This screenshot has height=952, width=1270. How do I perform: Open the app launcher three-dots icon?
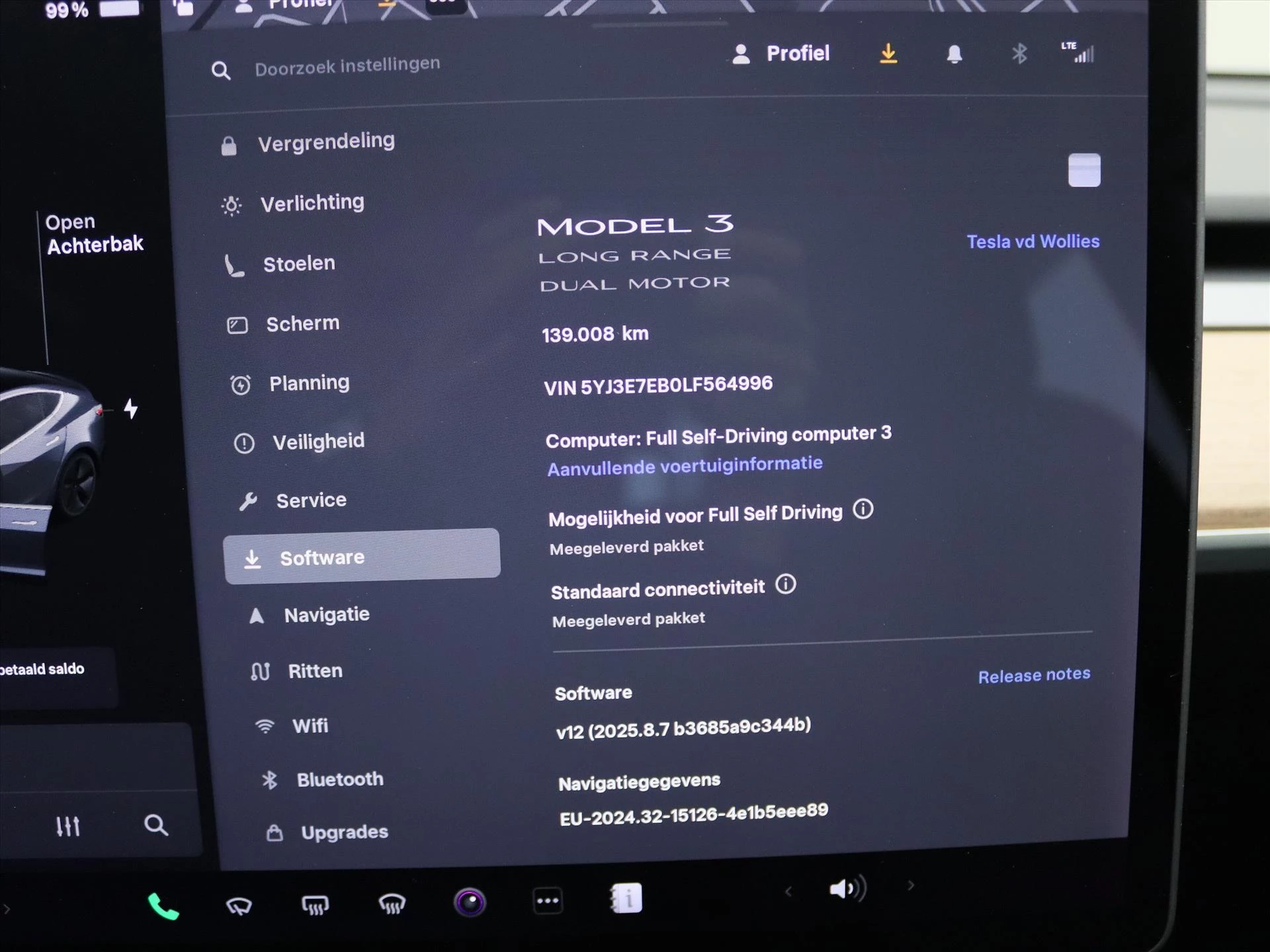coord(548,900)
